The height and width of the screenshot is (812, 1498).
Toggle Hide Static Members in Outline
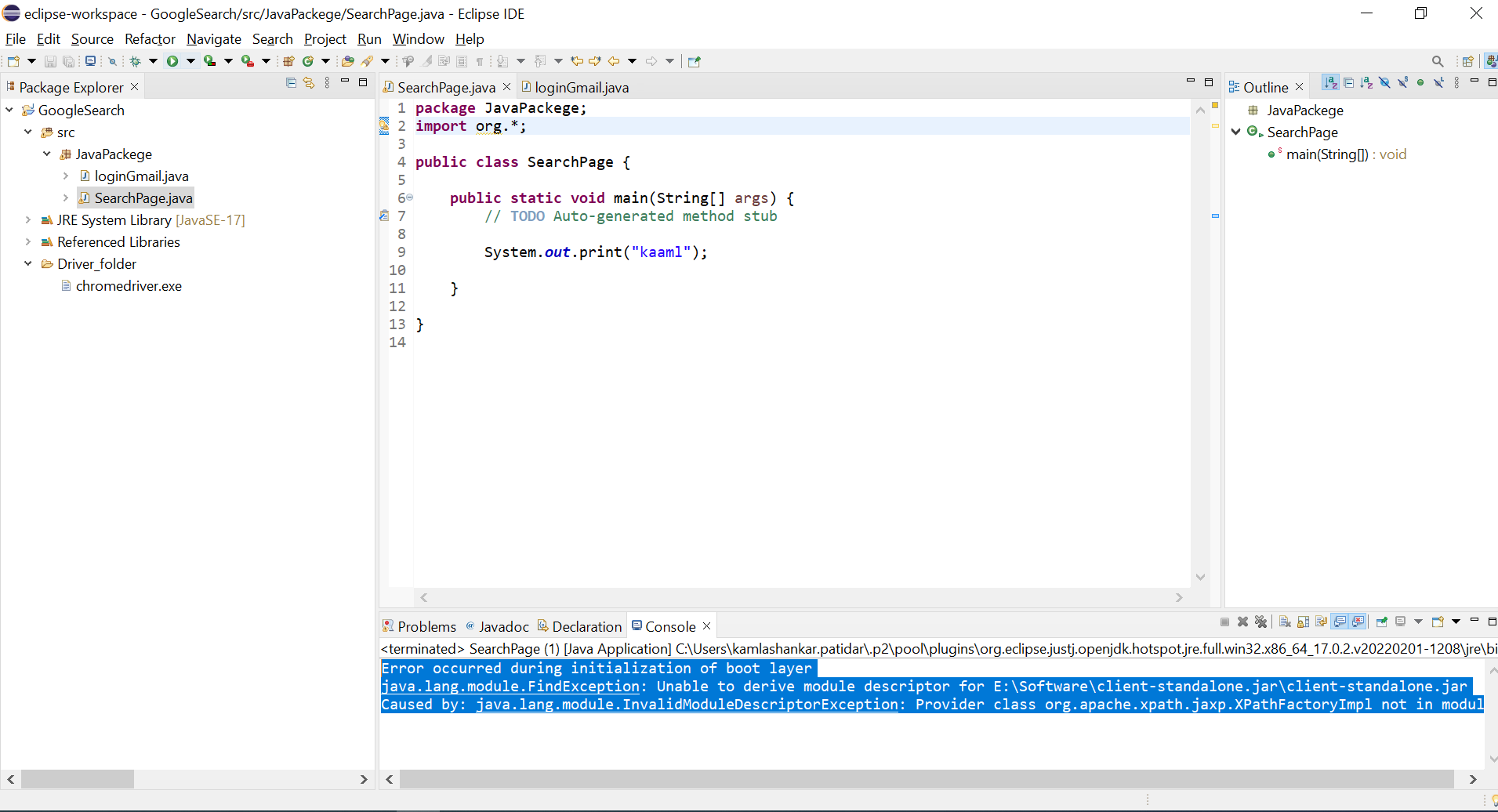pyautogui.click(x=1402, y=82)
